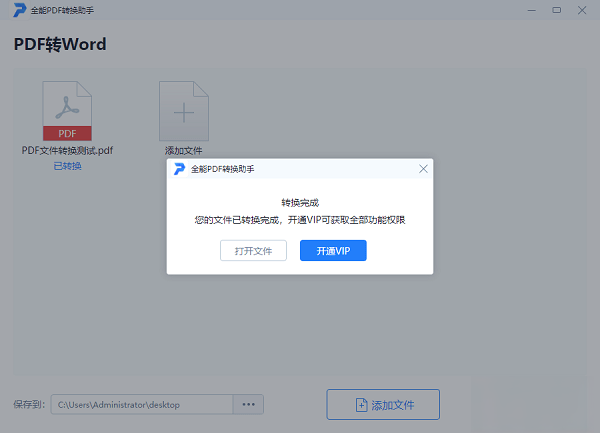Click the document-plus icon in 添加文件 button
The height and width of the screenshot is (433, 600).
click(x=361, y=405)
